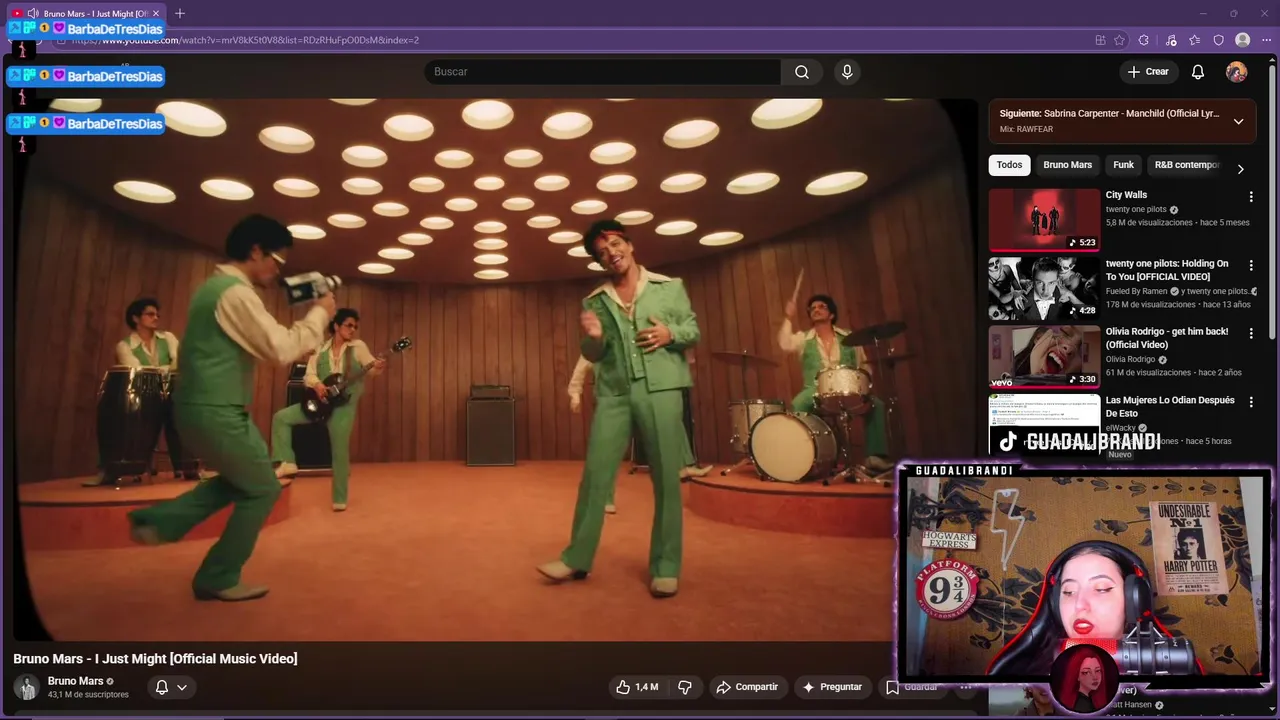Click the Olivia Rodrigo channel name

1130,359
